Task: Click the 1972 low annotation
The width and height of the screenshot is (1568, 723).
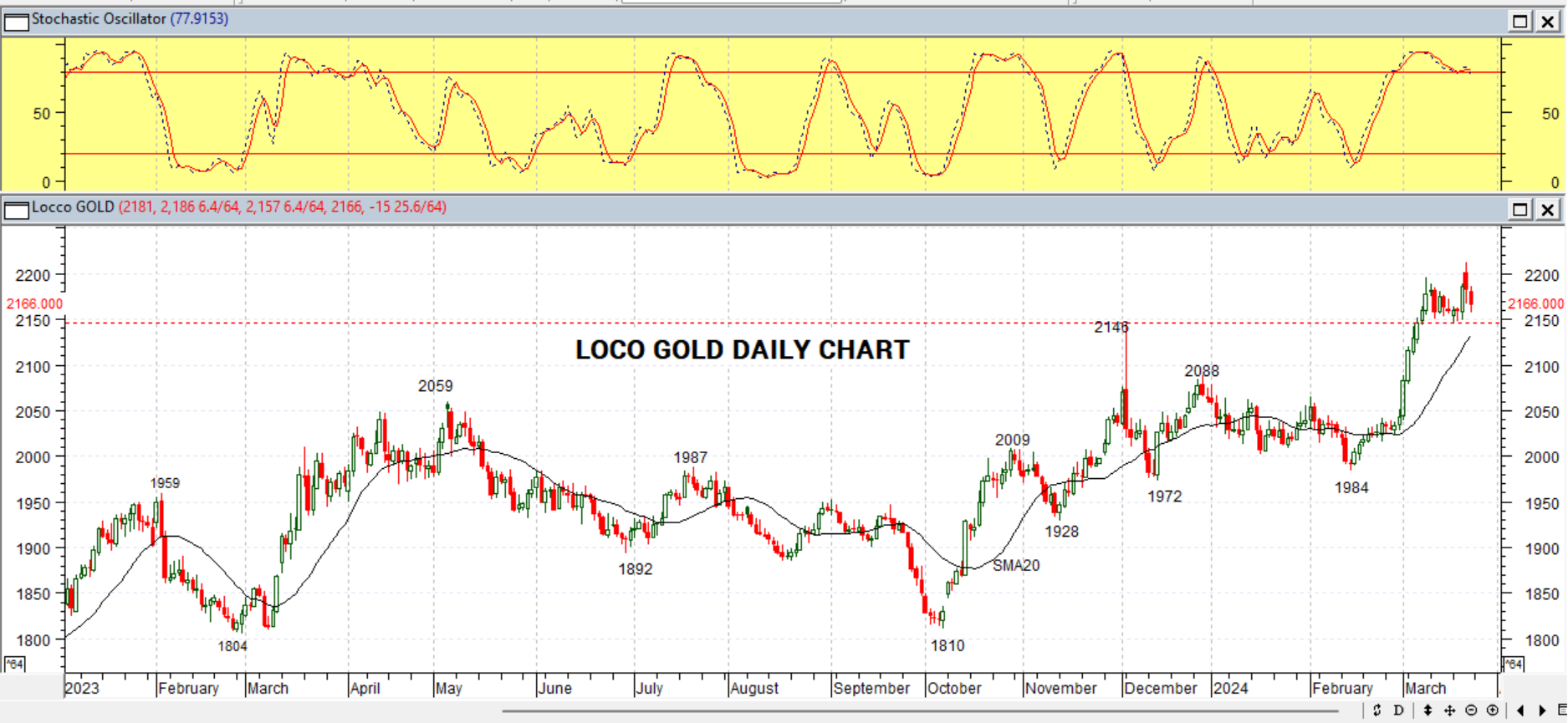Action: (1164, 496)
